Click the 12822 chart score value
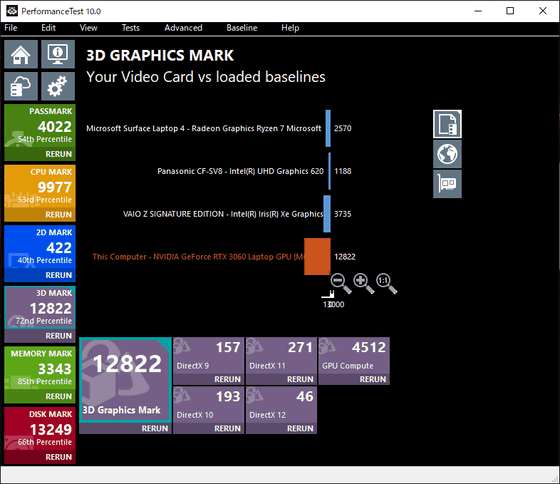The height and width of the screenshot is (484, 560). pos(345,257)
